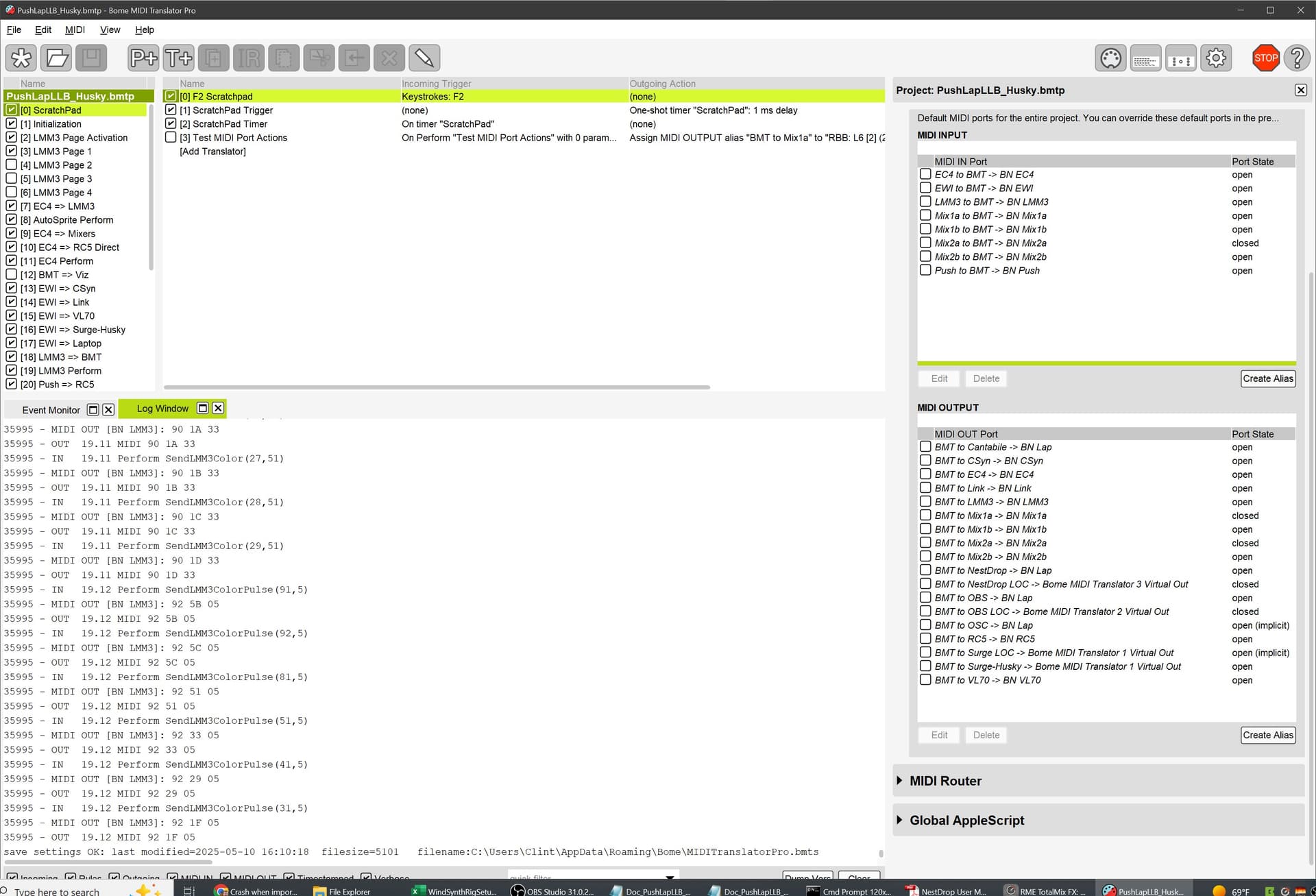Switch to the Event Monitor tab
Viewport: 1316px width, 896px height.
tap(51, 410)
